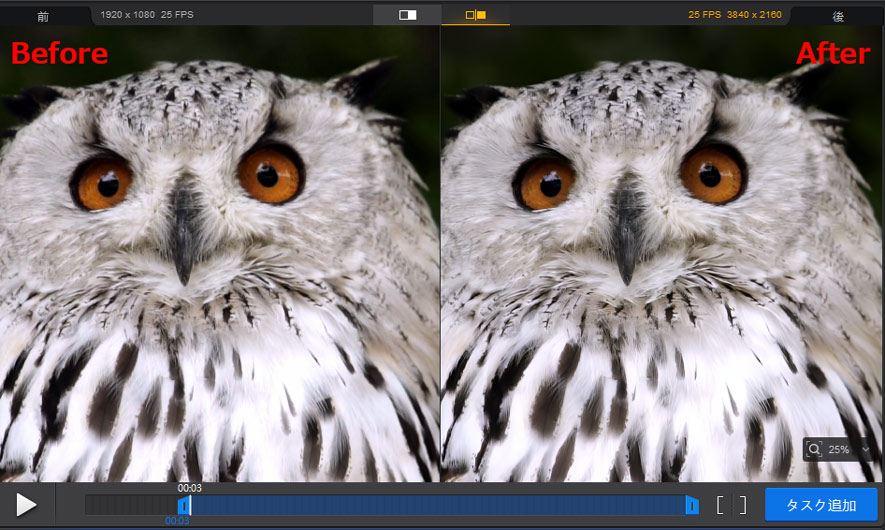Set trim end with right bracket
885x530 pixels.
743,505
